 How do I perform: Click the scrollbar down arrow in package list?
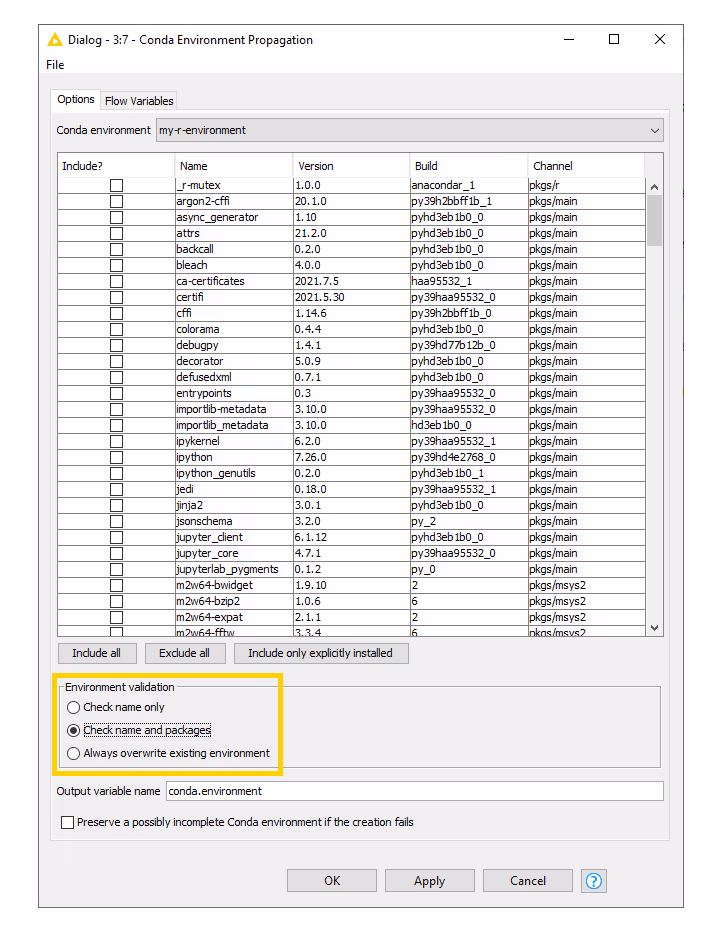coord(654,627)
